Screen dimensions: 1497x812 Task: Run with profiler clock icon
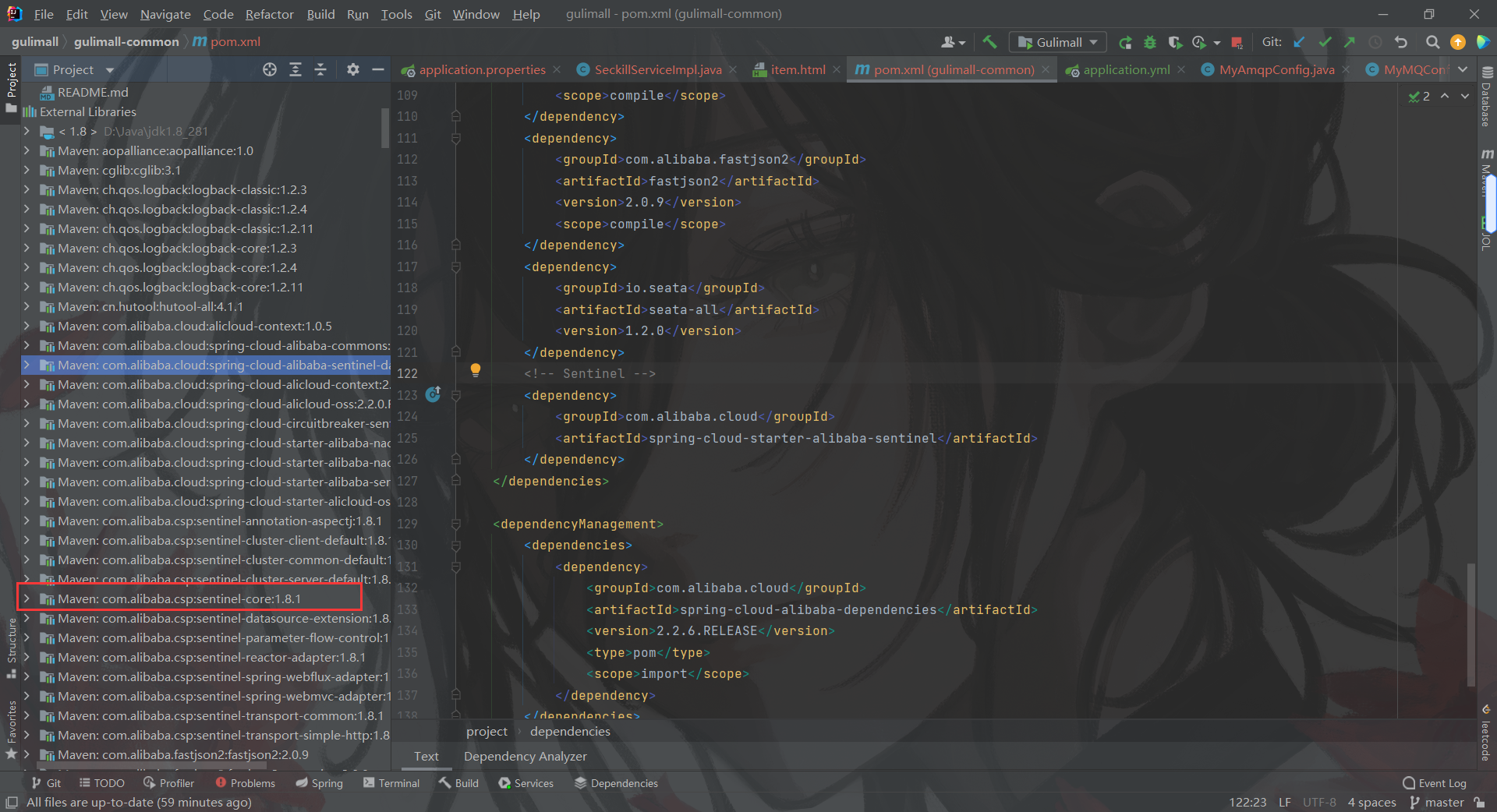click(x=1199, y=42)
